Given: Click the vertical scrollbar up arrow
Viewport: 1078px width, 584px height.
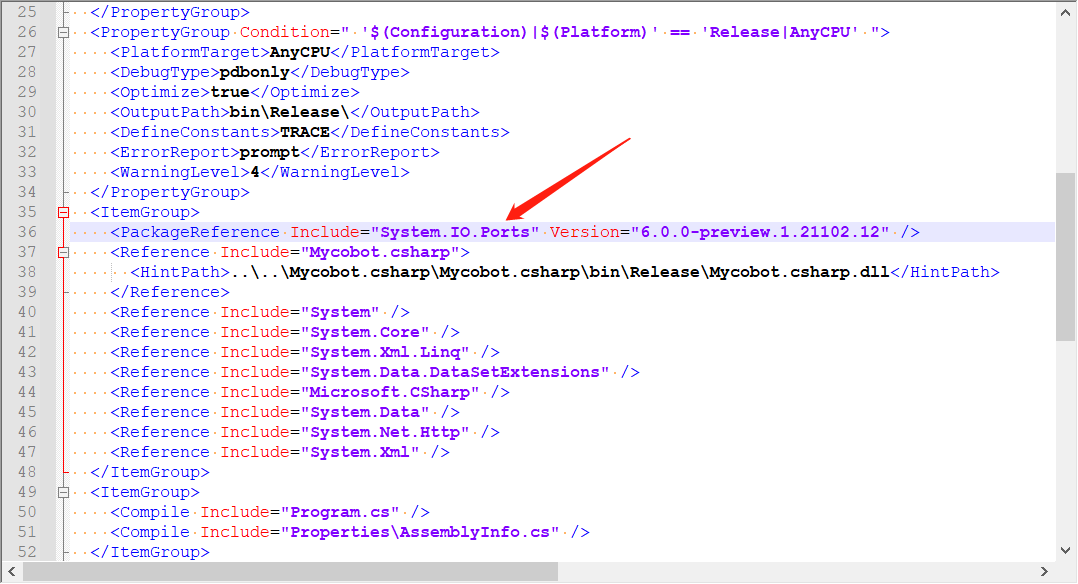Looking at the screenshot, I should (1066, 12).
